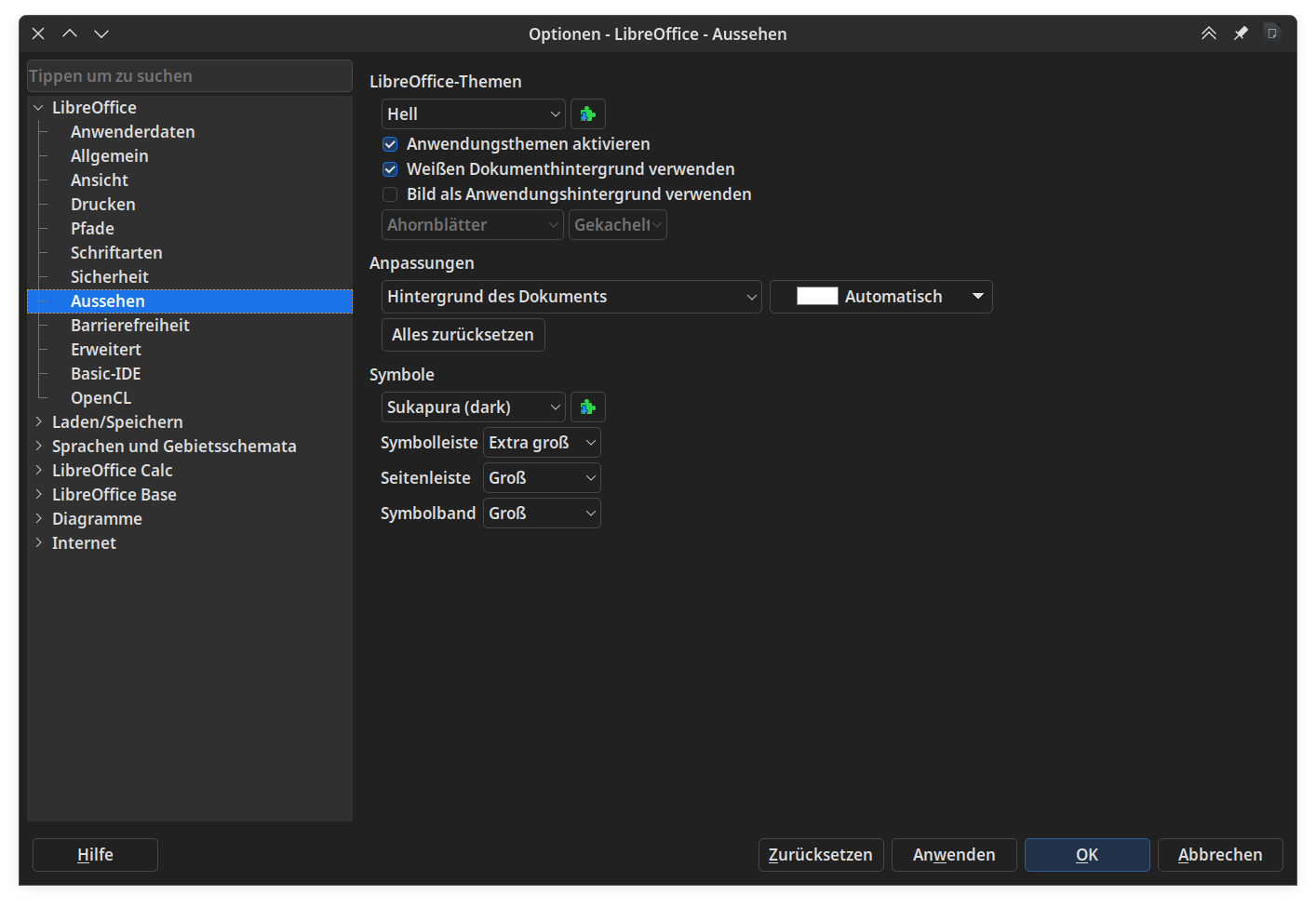Click the double-chevron icon in the titlebar
This screenshot has height=908, width=1316.
1208,33
